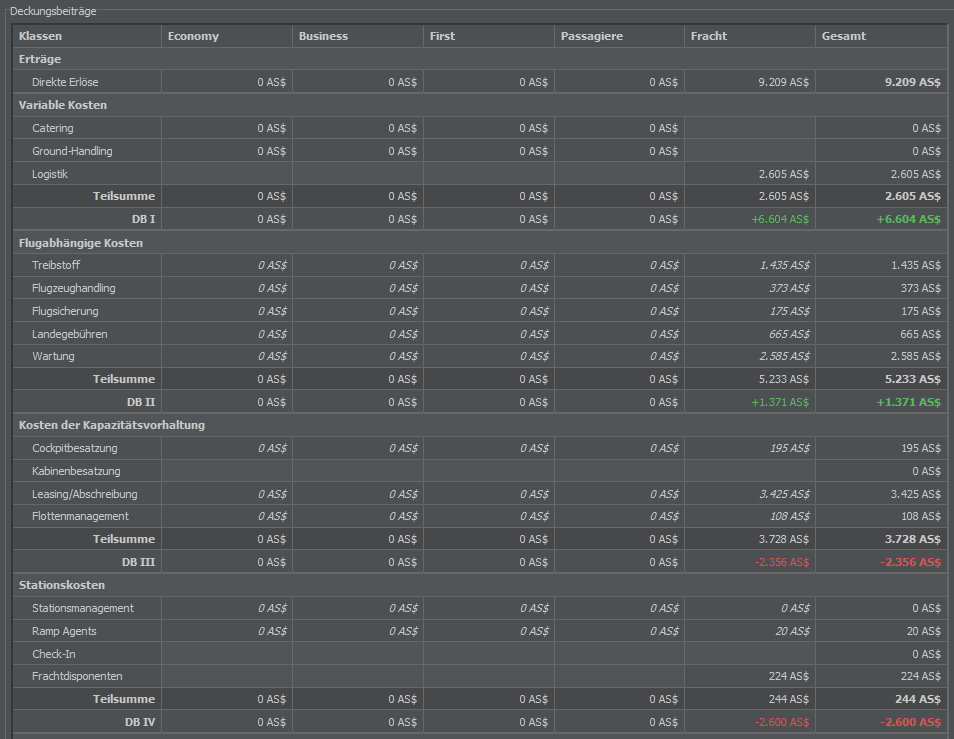Select the Stationskosten section heading

(x=61, y=585)
